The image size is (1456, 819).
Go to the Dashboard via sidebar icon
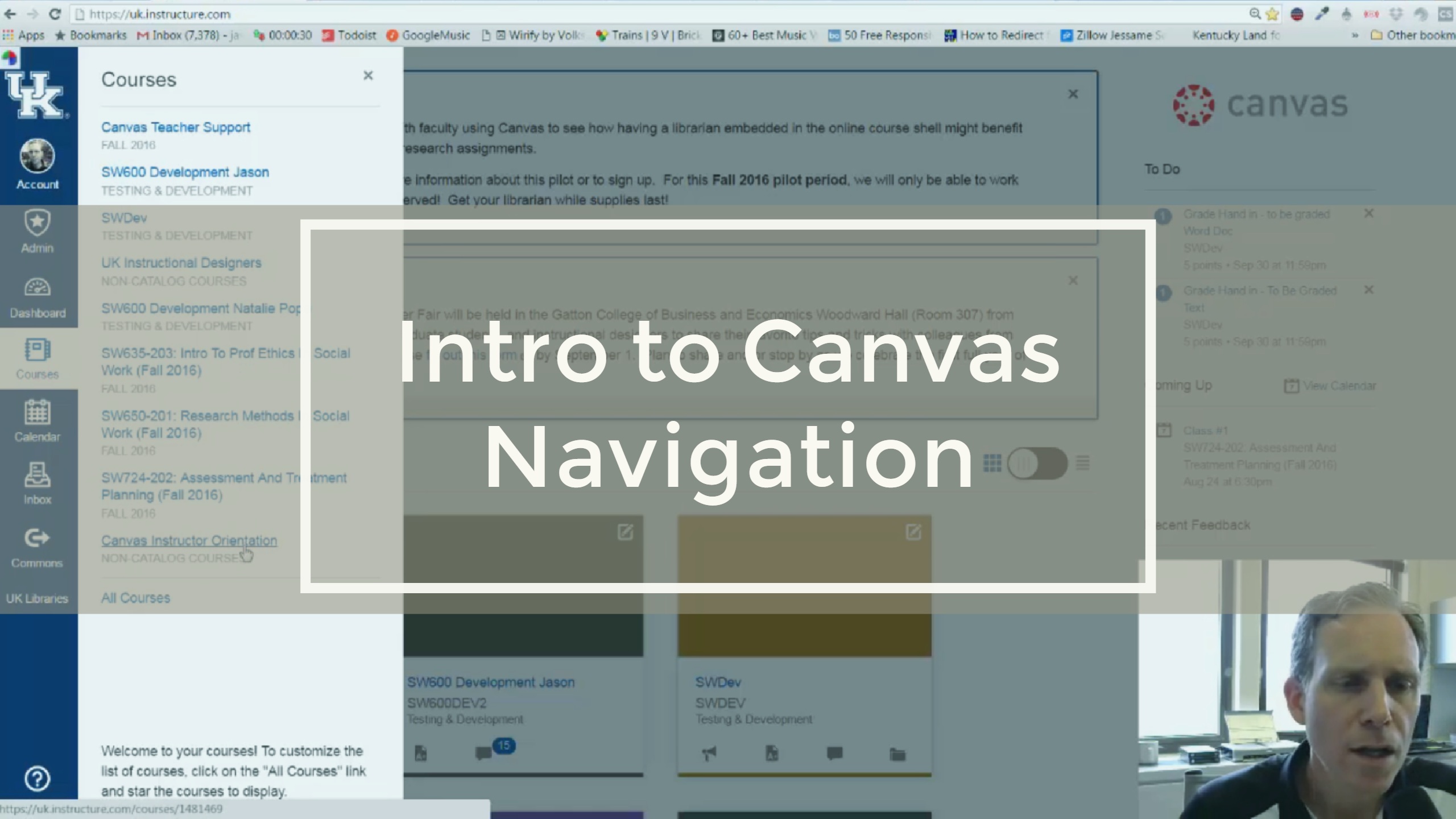36,297
